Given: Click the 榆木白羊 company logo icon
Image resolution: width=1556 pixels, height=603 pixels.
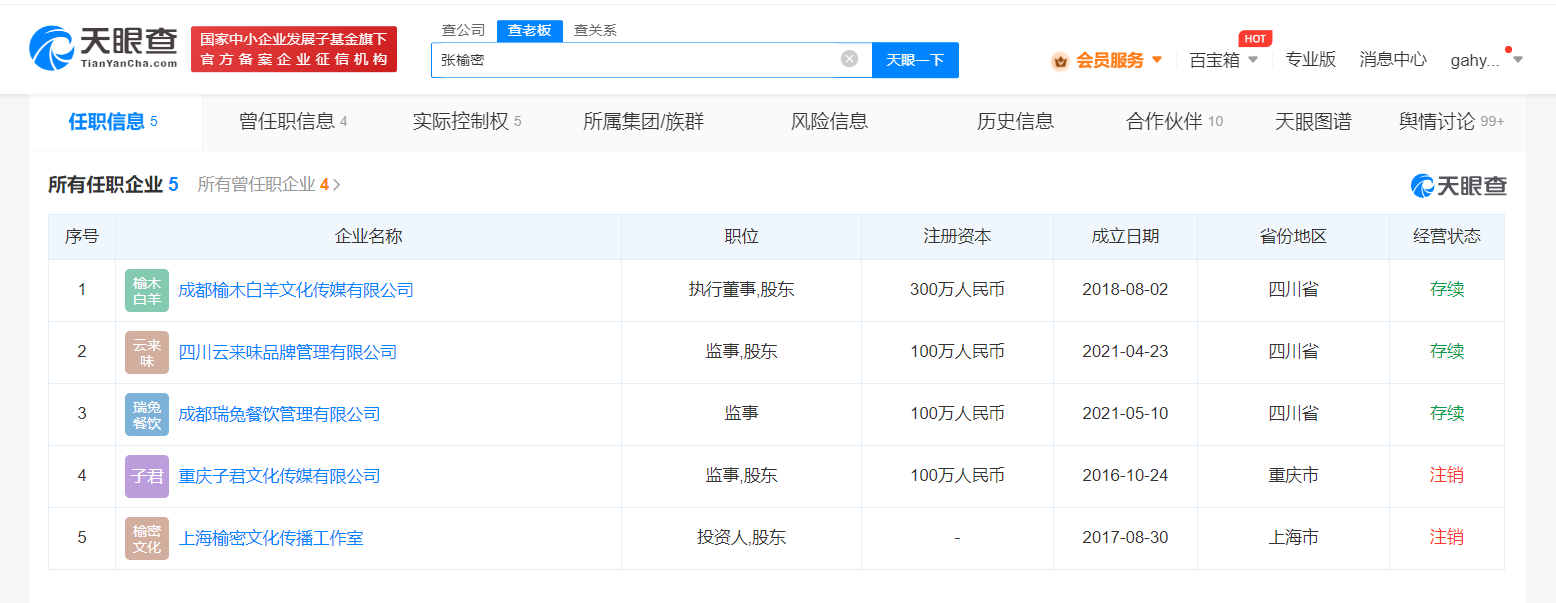Looking at the screenshot, I should point(146,290).
